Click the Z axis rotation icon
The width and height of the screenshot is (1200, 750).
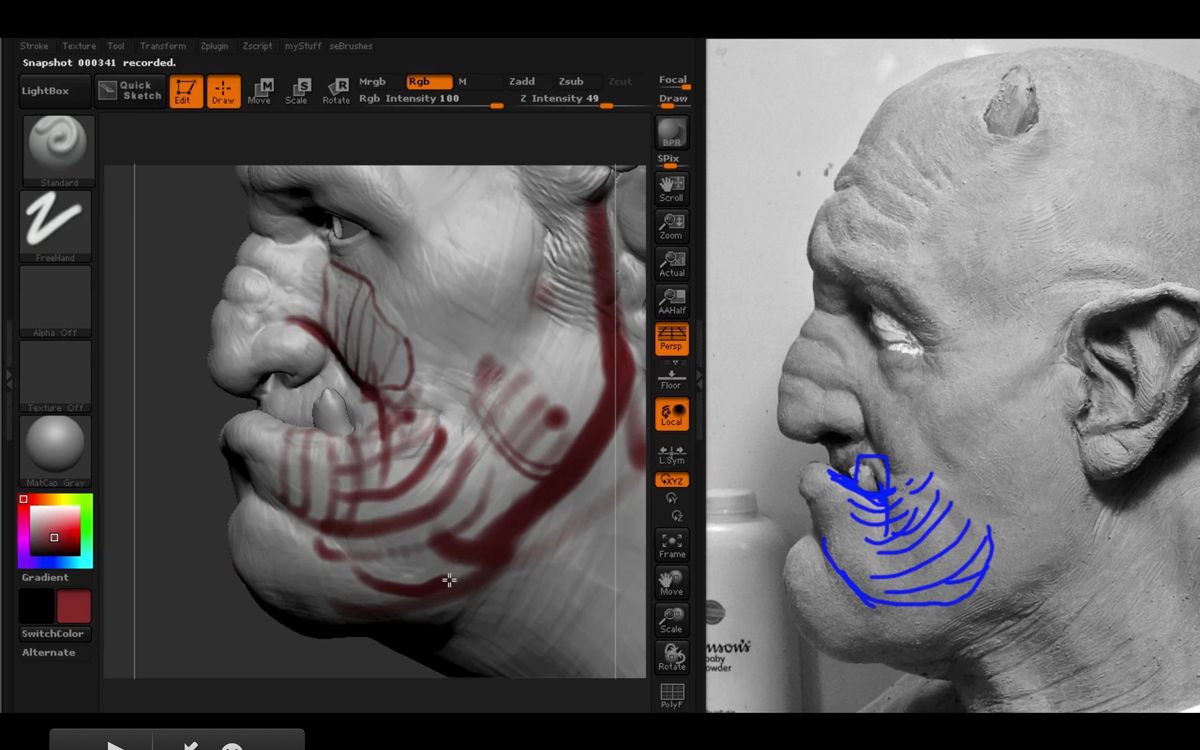677,516
